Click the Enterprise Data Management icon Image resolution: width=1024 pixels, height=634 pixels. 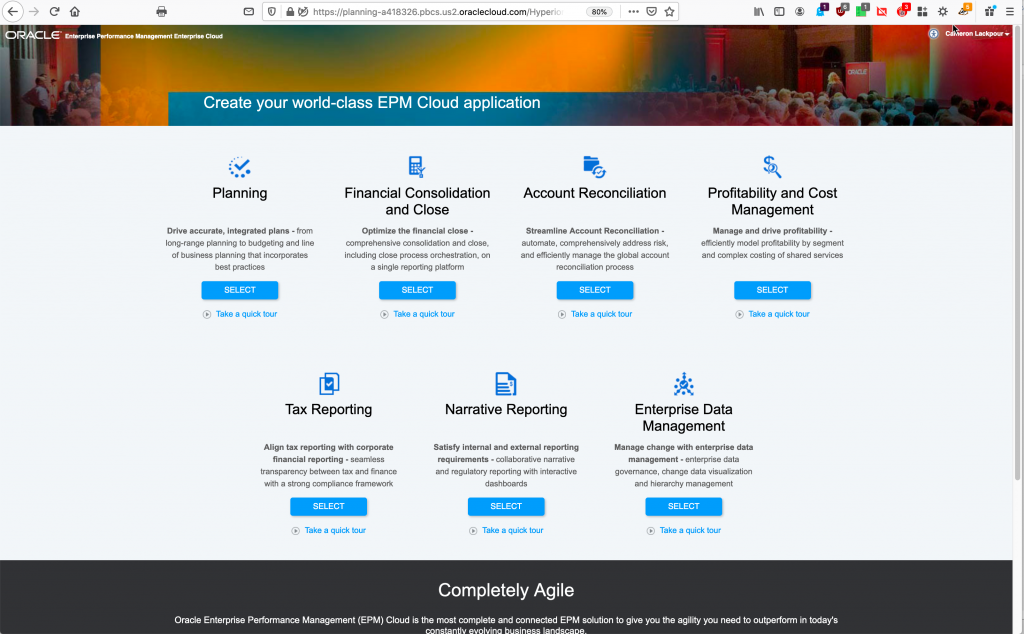[x=683, y=384]
